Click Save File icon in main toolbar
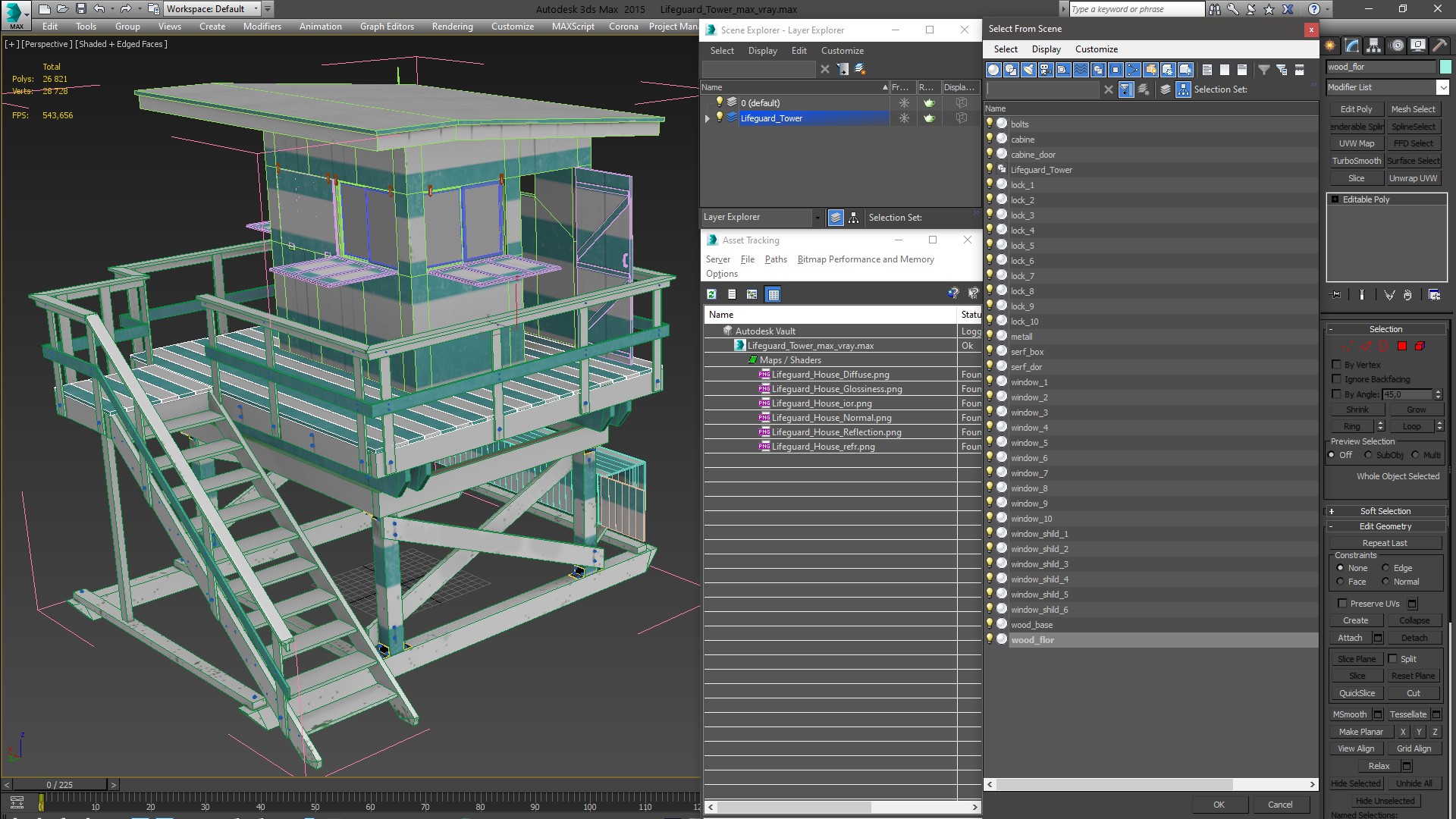The image size is (1456, 819). [x=80, y=9]
